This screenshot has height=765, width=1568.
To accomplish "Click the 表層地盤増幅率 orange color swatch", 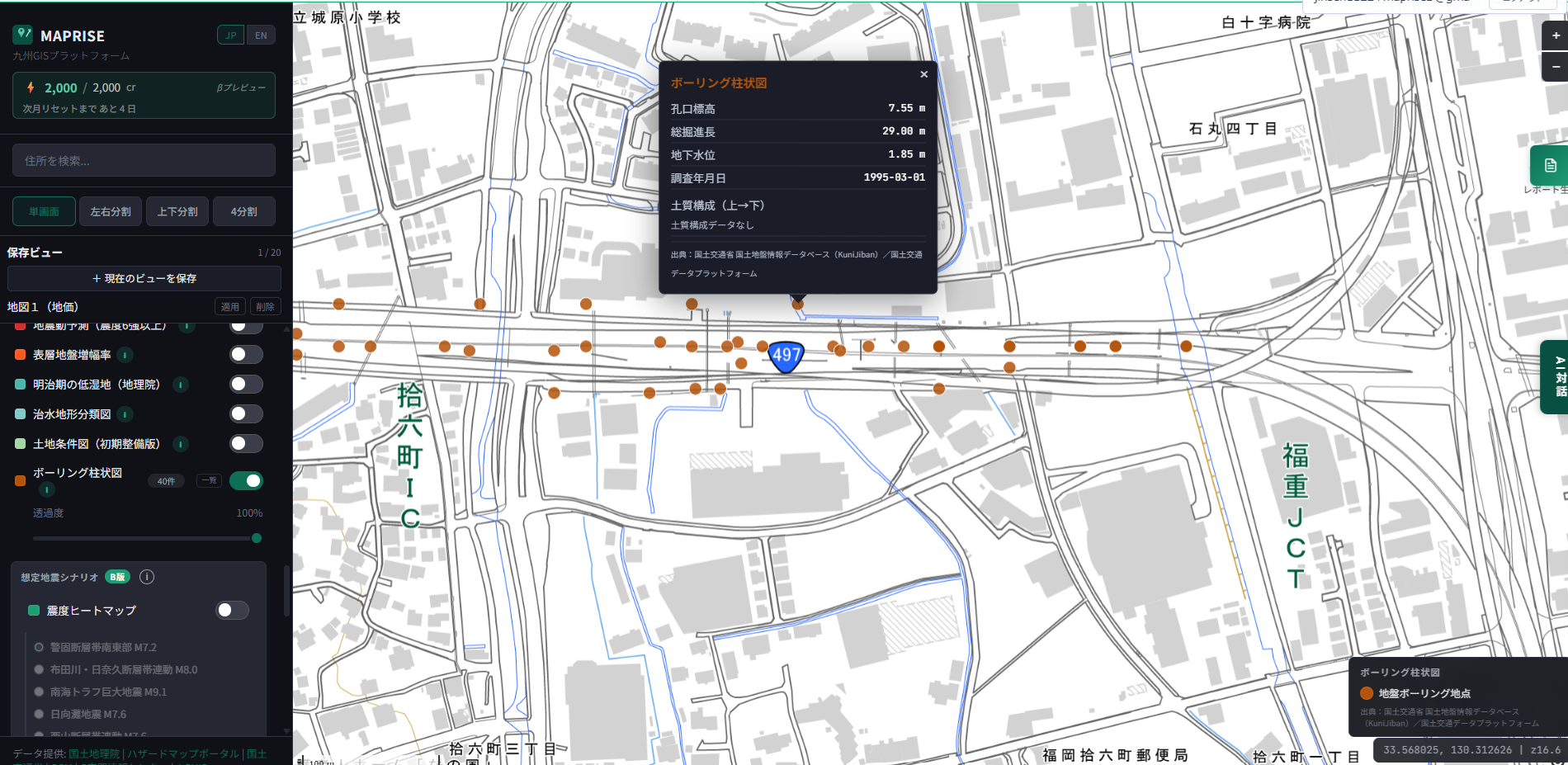I will [21, 355].
